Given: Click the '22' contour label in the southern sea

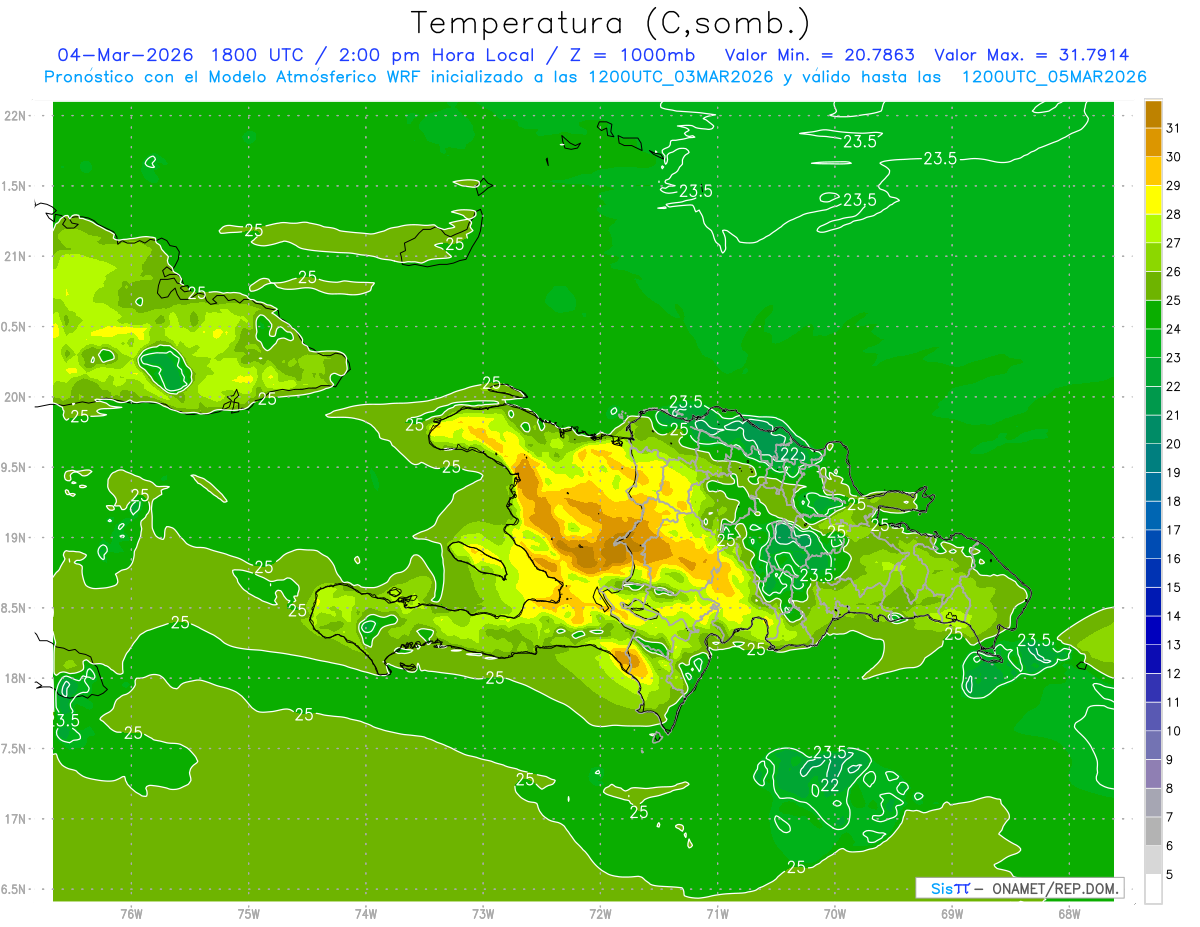Looking at the screenshot, I should 830,785.
